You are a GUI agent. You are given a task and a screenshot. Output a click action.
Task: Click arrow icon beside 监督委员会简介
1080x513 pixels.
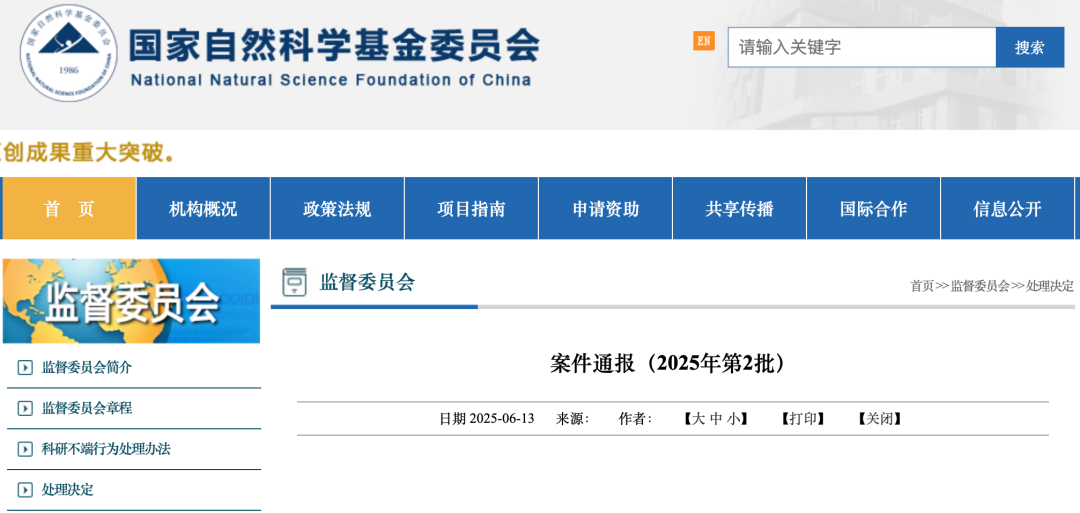click(x=25, y=368)
